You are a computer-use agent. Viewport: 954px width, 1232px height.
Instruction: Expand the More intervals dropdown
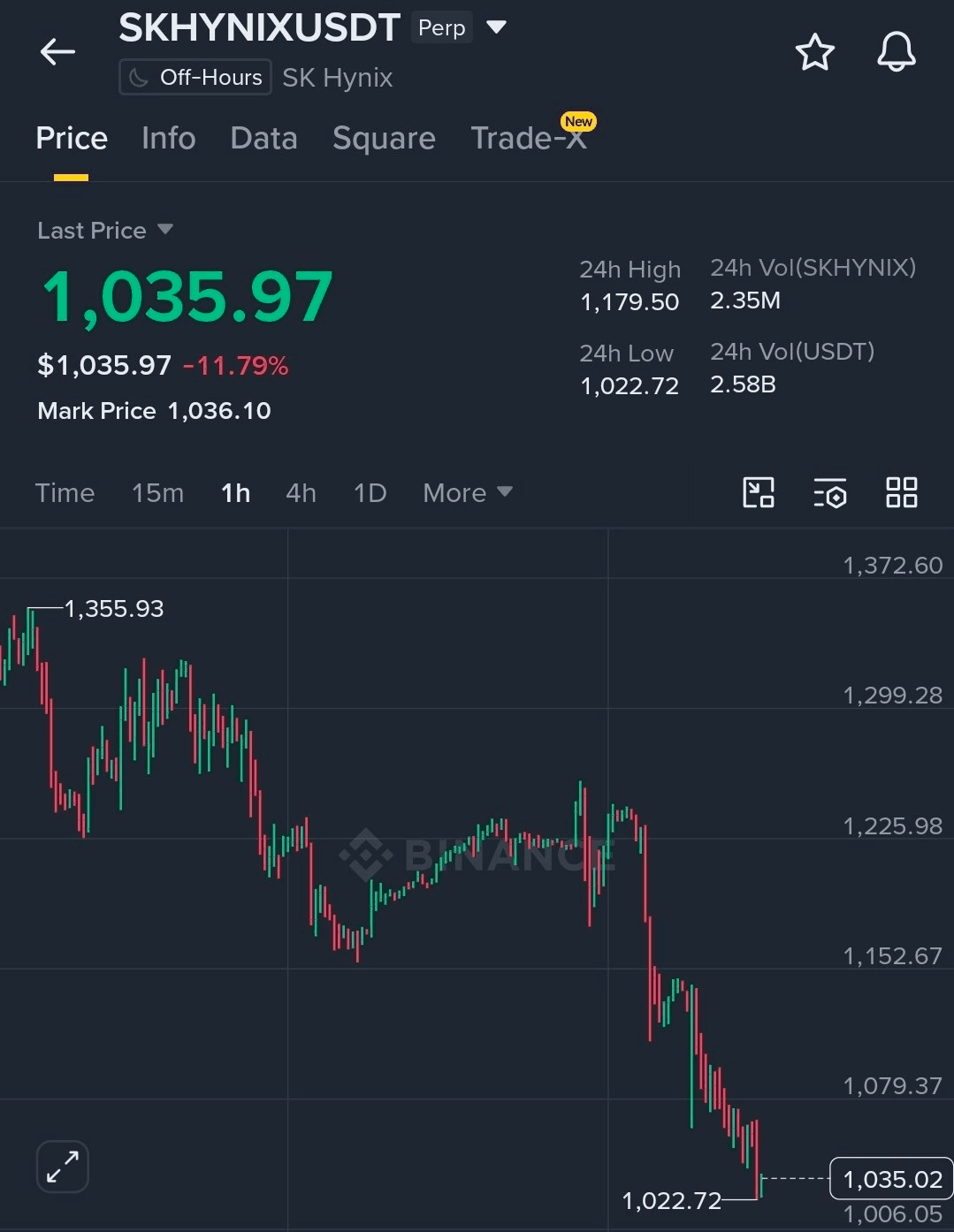coord(468,493)
